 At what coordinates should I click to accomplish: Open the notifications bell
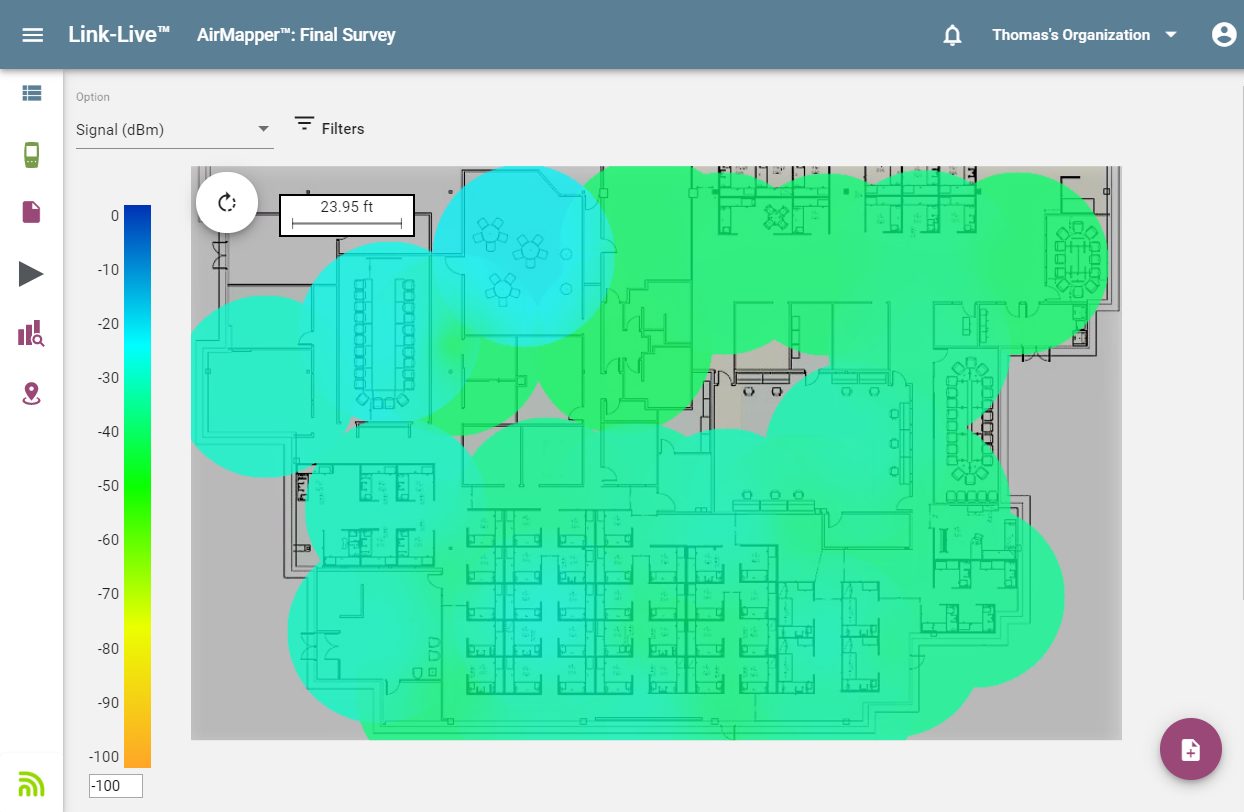pyautogui.click(x=952, y=35)
